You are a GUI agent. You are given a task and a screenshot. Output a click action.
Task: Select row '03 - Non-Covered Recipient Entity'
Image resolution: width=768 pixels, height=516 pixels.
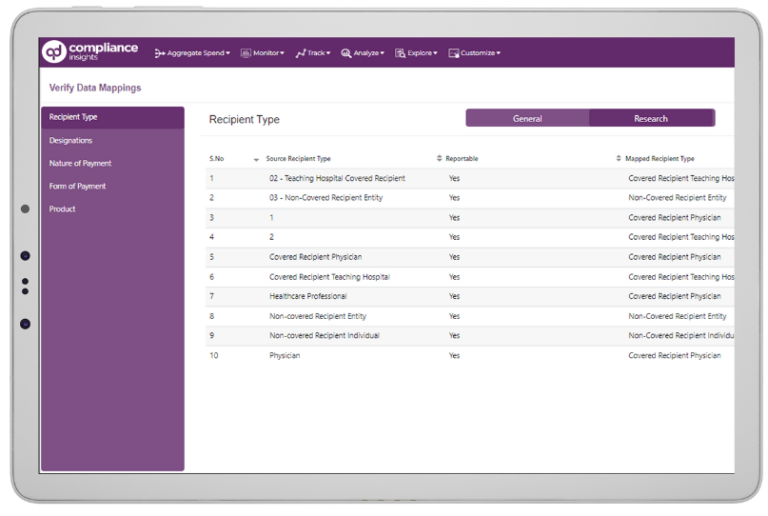click(470, 198)
